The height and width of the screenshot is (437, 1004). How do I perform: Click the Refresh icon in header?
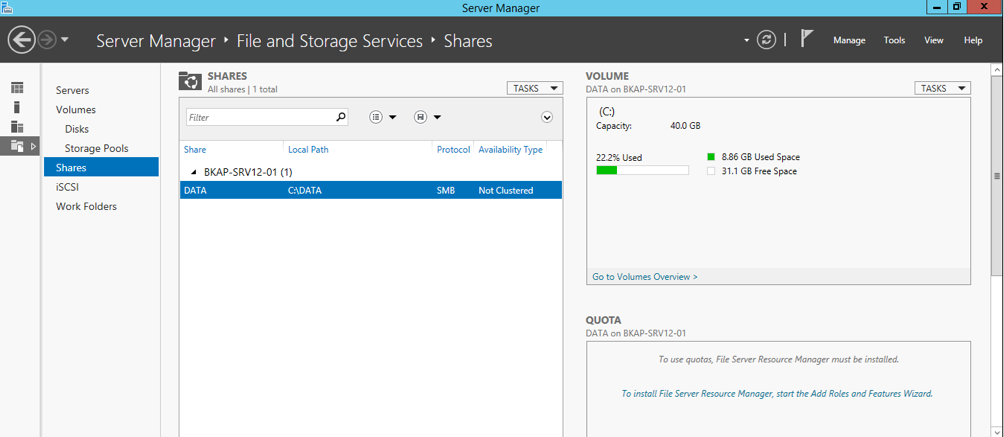766,40
